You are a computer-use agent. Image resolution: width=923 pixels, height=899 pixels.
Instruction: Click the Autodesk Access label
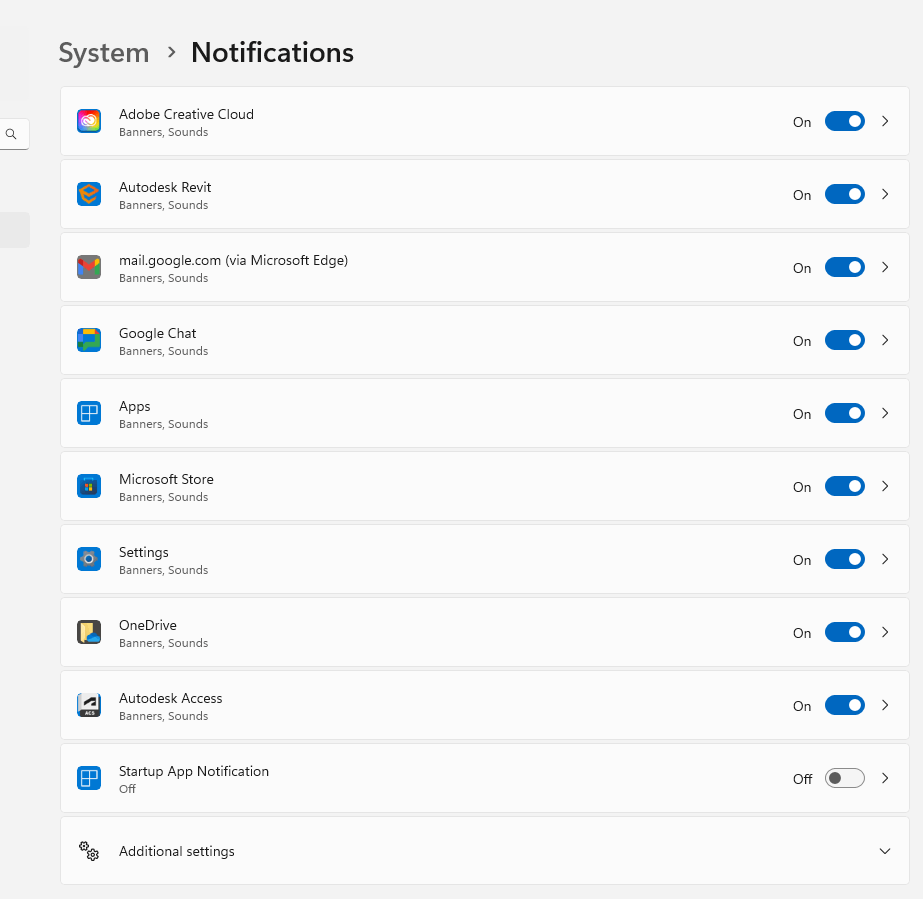pos(171,698)
